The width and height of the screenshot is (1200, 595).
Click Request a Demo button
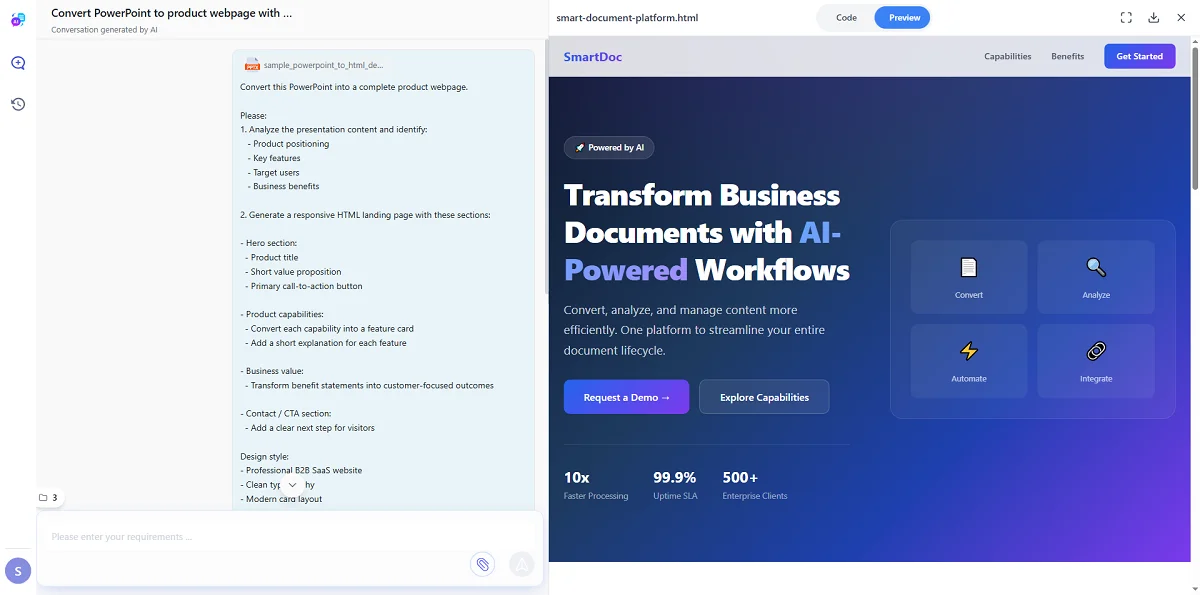coord(626,397)
